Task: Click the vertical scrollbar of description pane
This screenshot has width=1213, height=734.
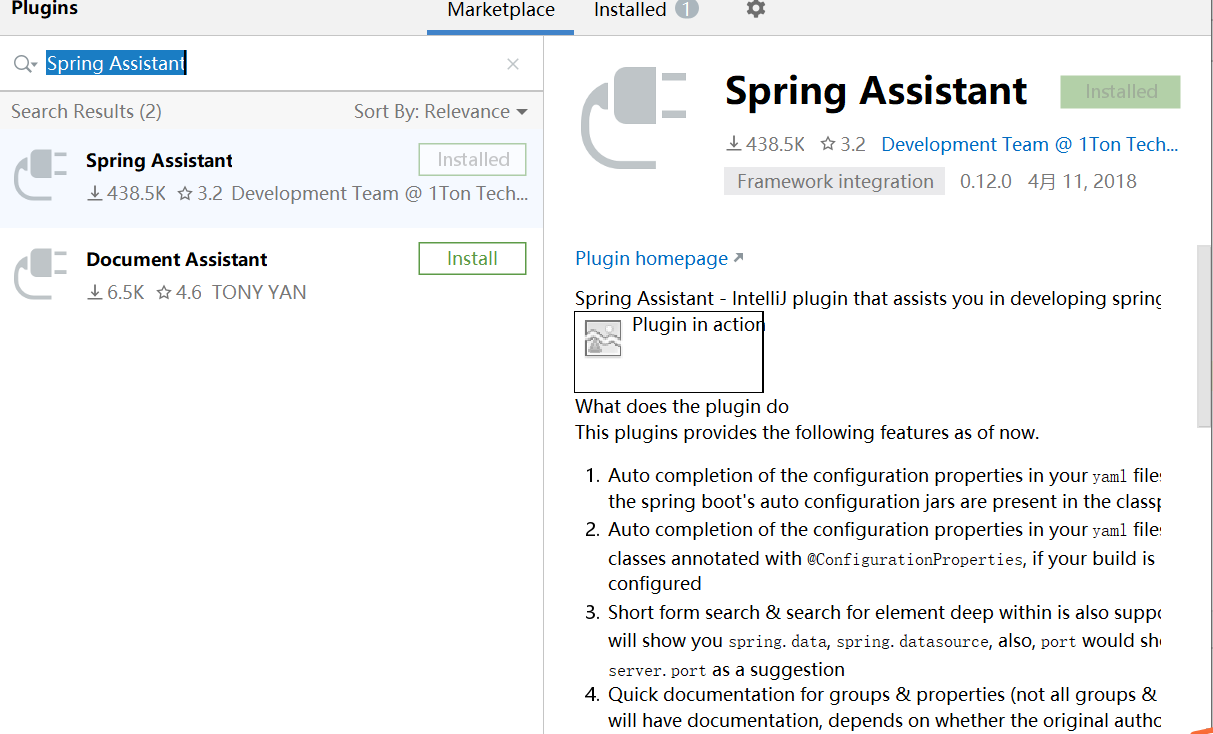Action: point(1204,335)
